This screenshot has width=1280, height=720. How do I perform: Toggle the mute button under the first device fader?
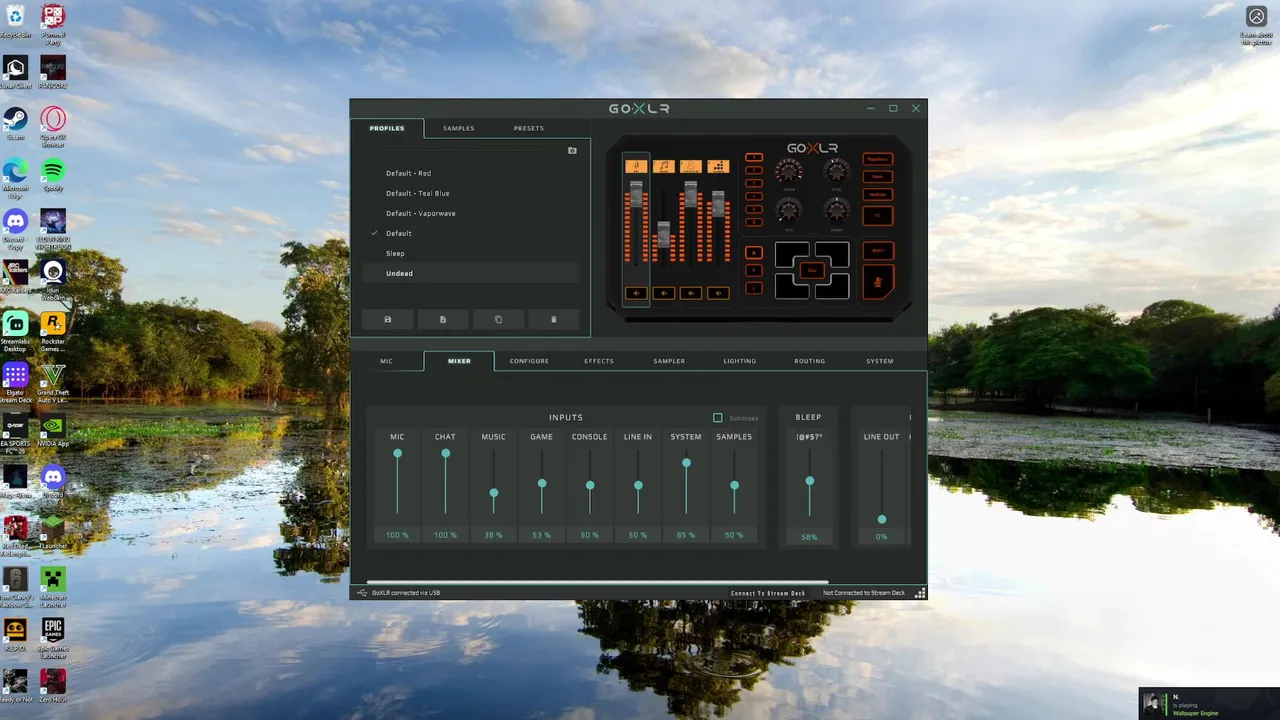pos(636,293)
